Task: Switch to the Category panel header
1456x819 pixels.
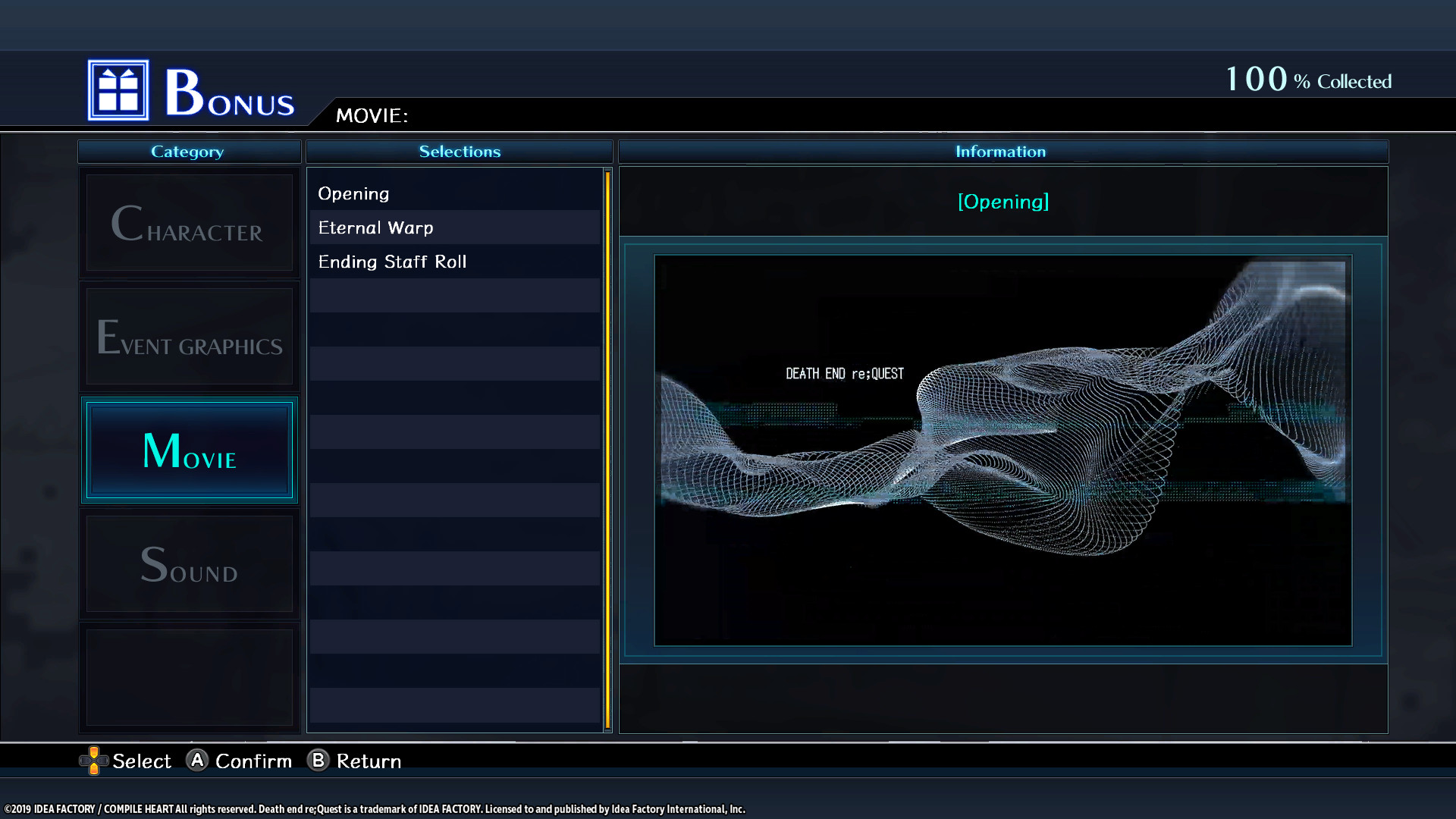Action: point(188,151)
